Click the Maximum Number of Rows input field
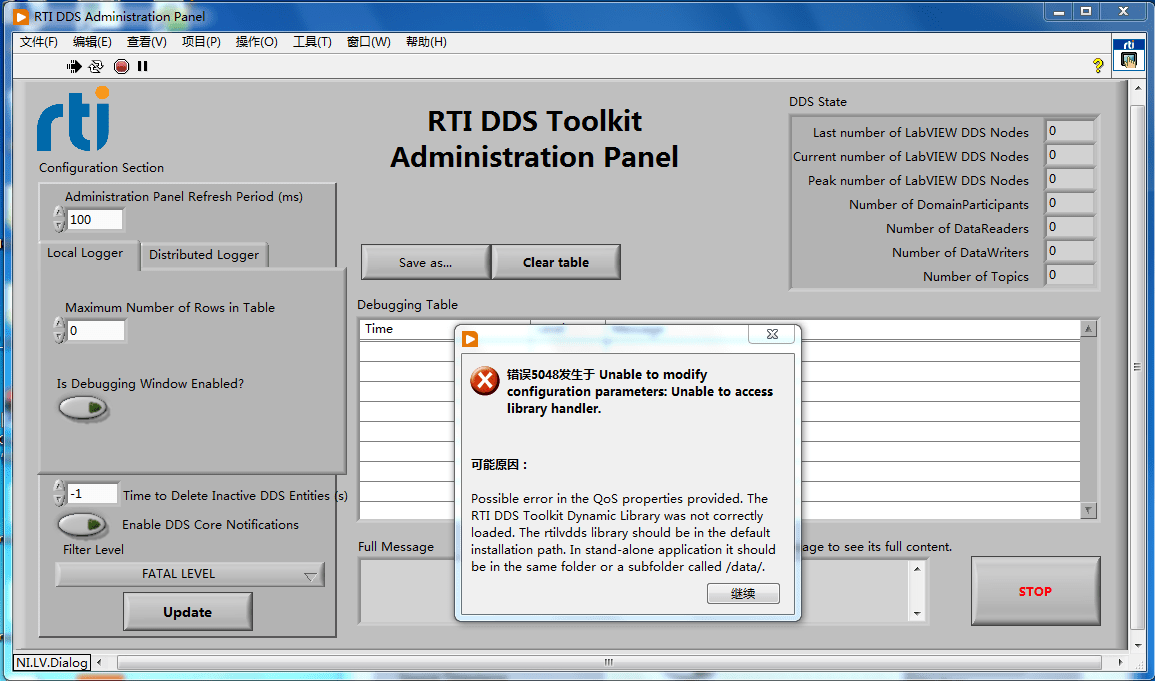The width and height of the screenshot is (1155, 681). 95,331
